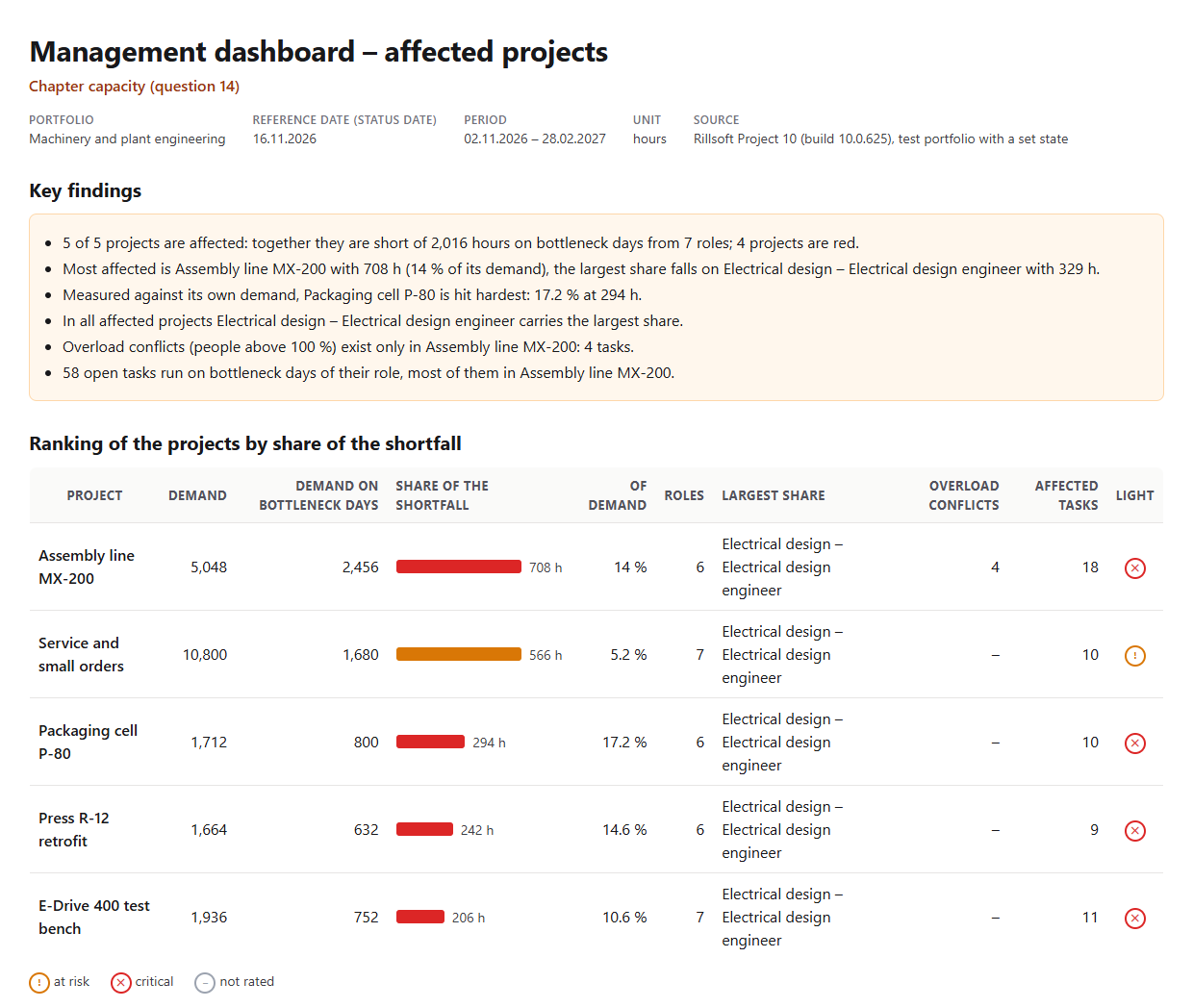The height and width of the screenshot is (1008, 1193).
Task: Click the bottleneck demand value 1,680
Action: (x=360, y=655)
